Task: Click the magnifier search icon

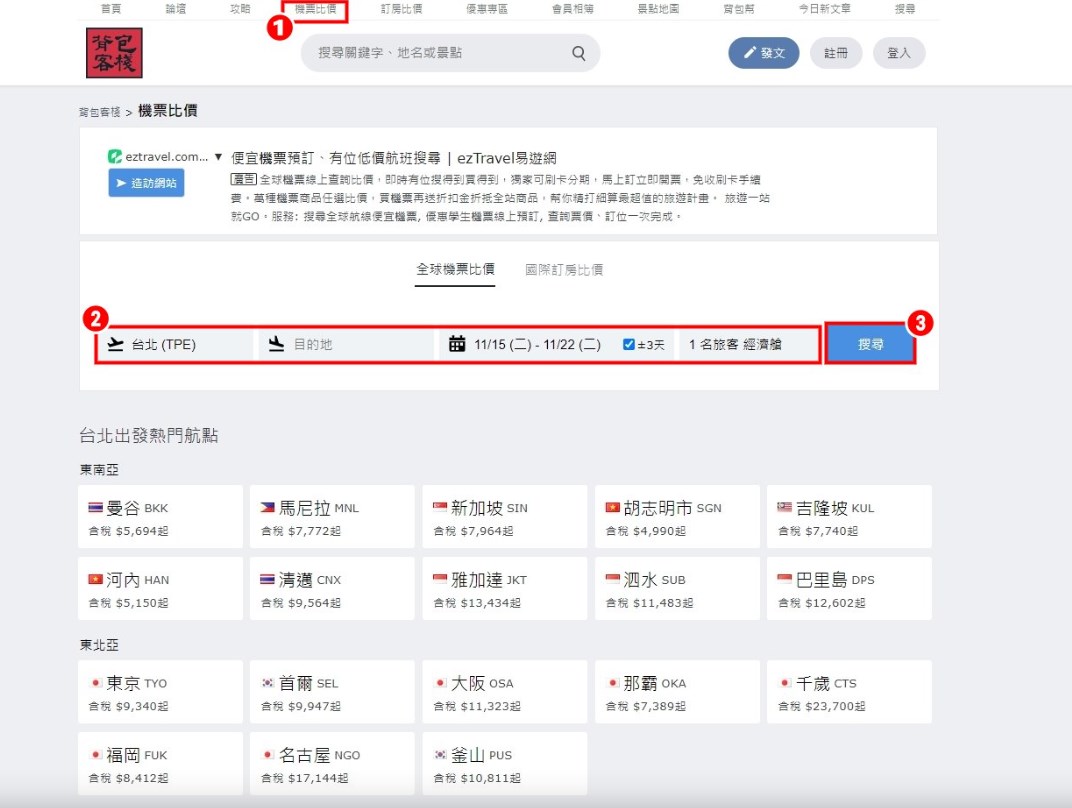Action: tap(579, 54)
